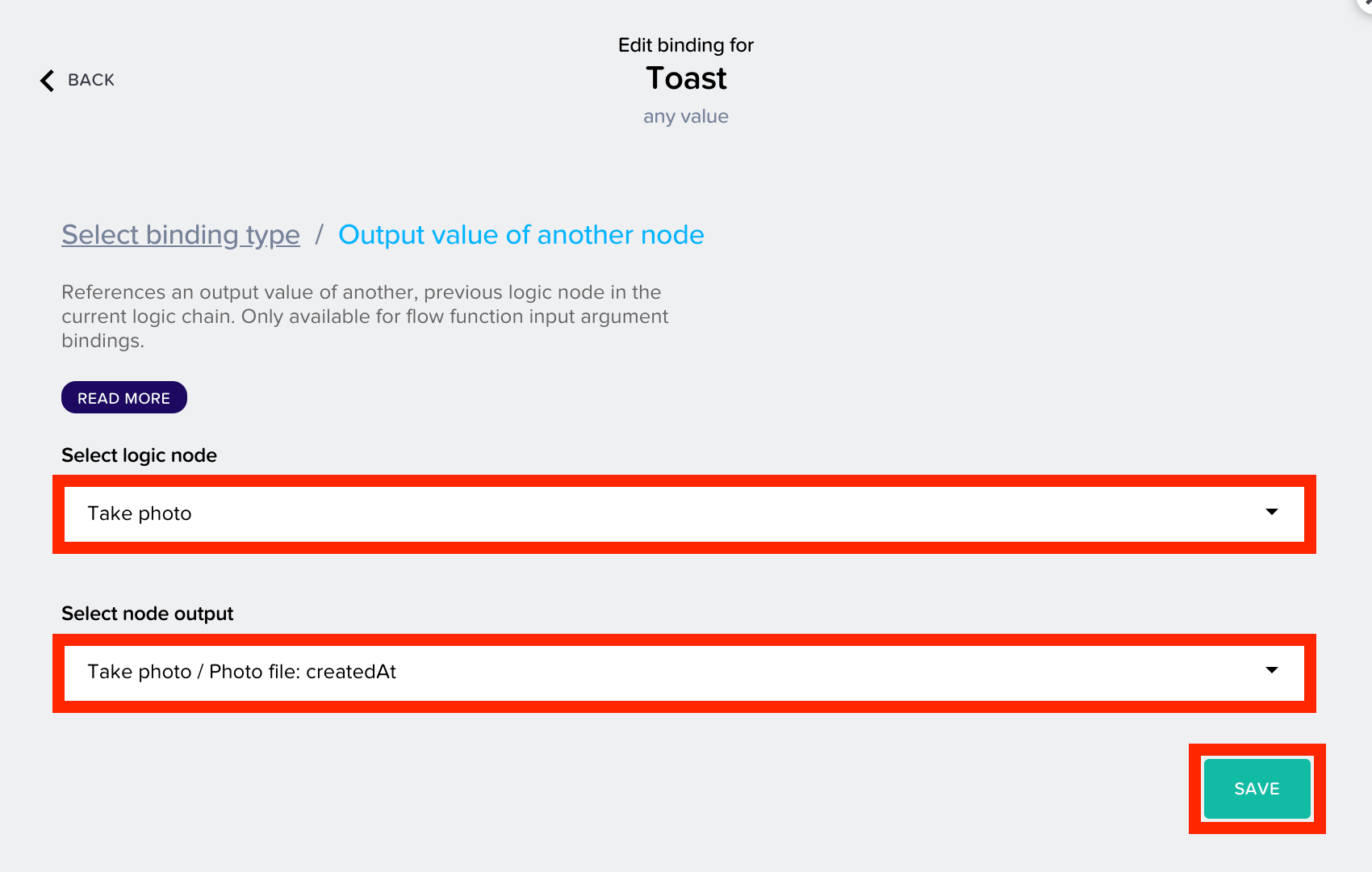This screenshot has height=872, width=1372.
Task: Save the binding with the SAVE button
Action: (x=1257, y=789)
